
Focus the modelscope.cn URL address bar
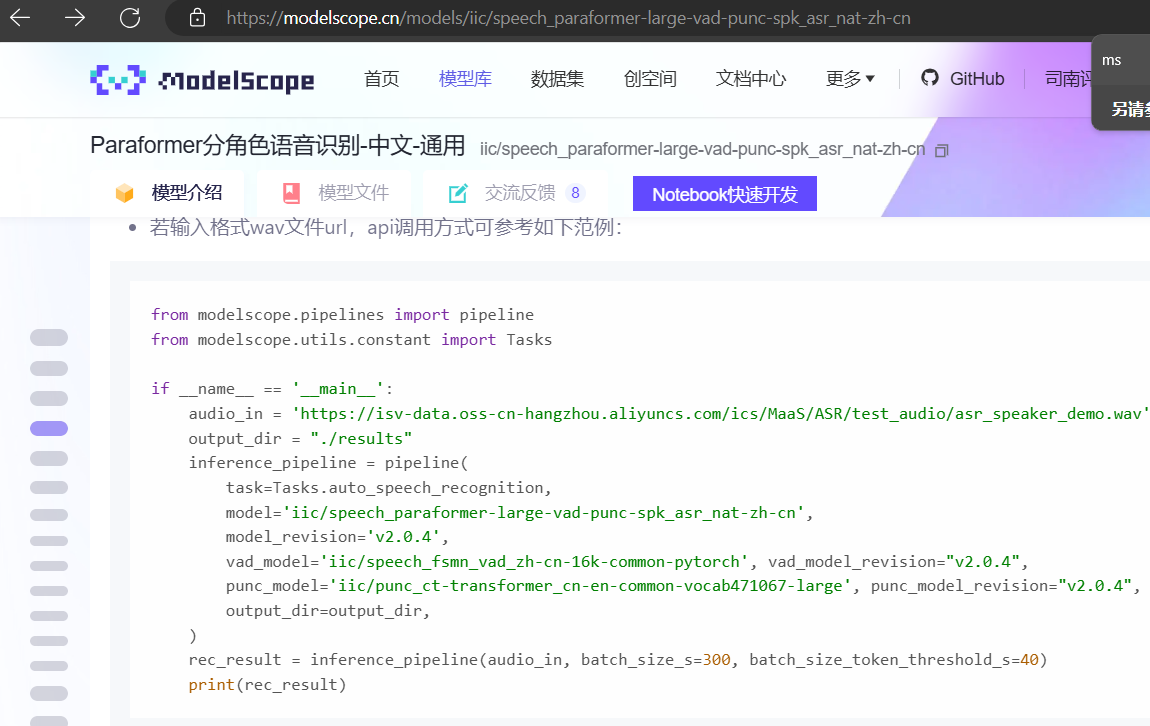[x=568, y=18]
